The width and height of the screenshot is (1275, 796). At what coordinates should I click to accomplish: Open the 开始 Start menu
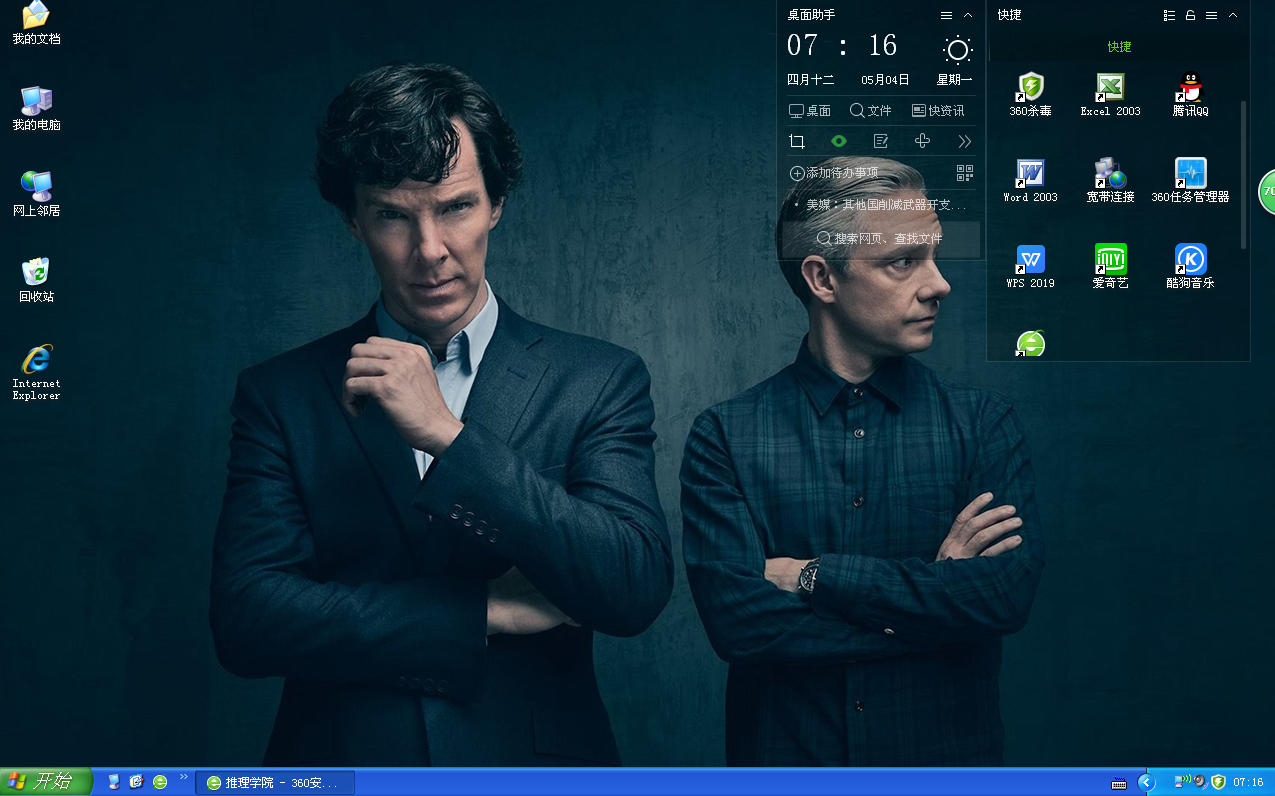(46, 782)
